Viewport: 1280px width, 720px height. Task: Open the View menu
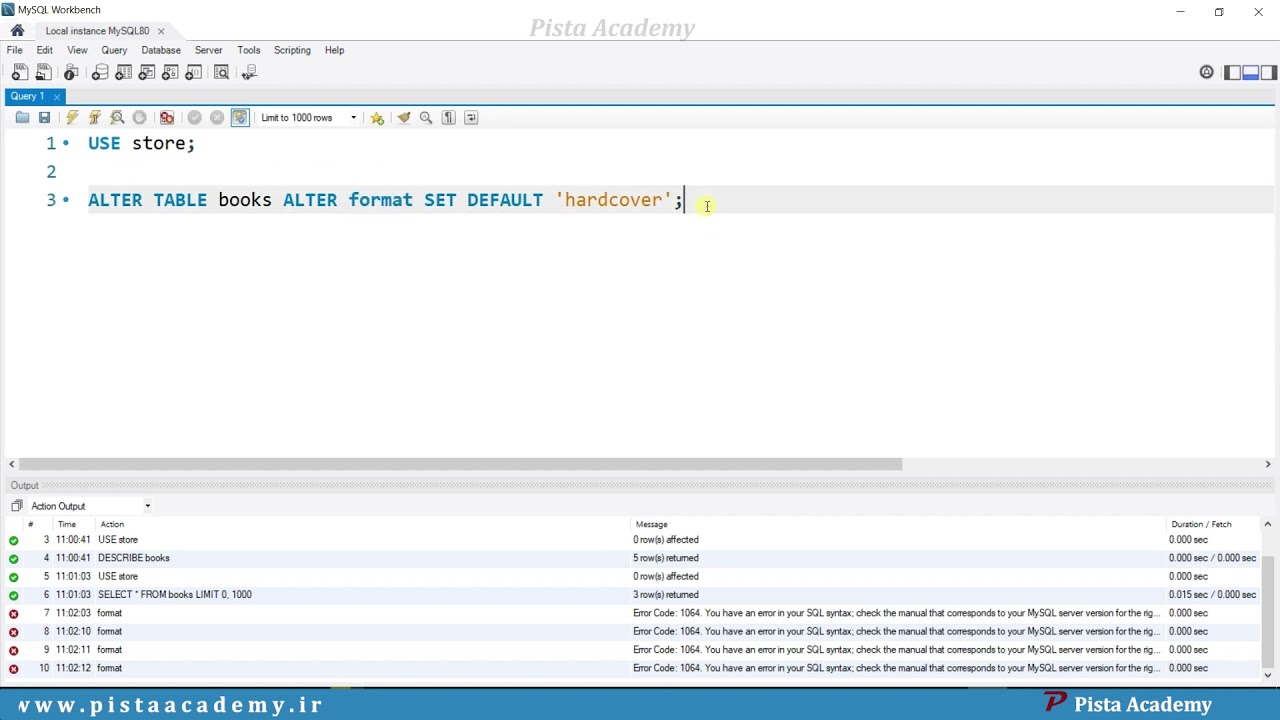[77, 50]
